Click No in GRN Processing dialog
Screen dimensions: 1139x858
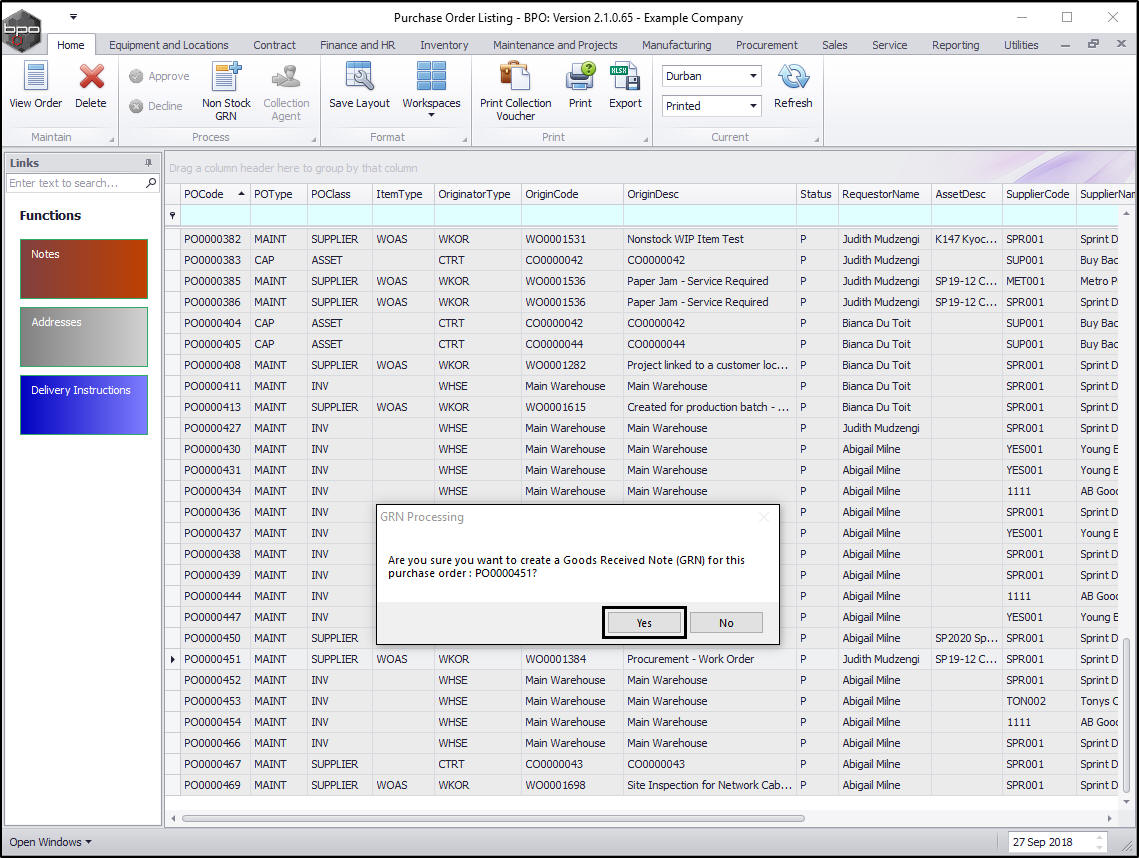coord(726,623)
